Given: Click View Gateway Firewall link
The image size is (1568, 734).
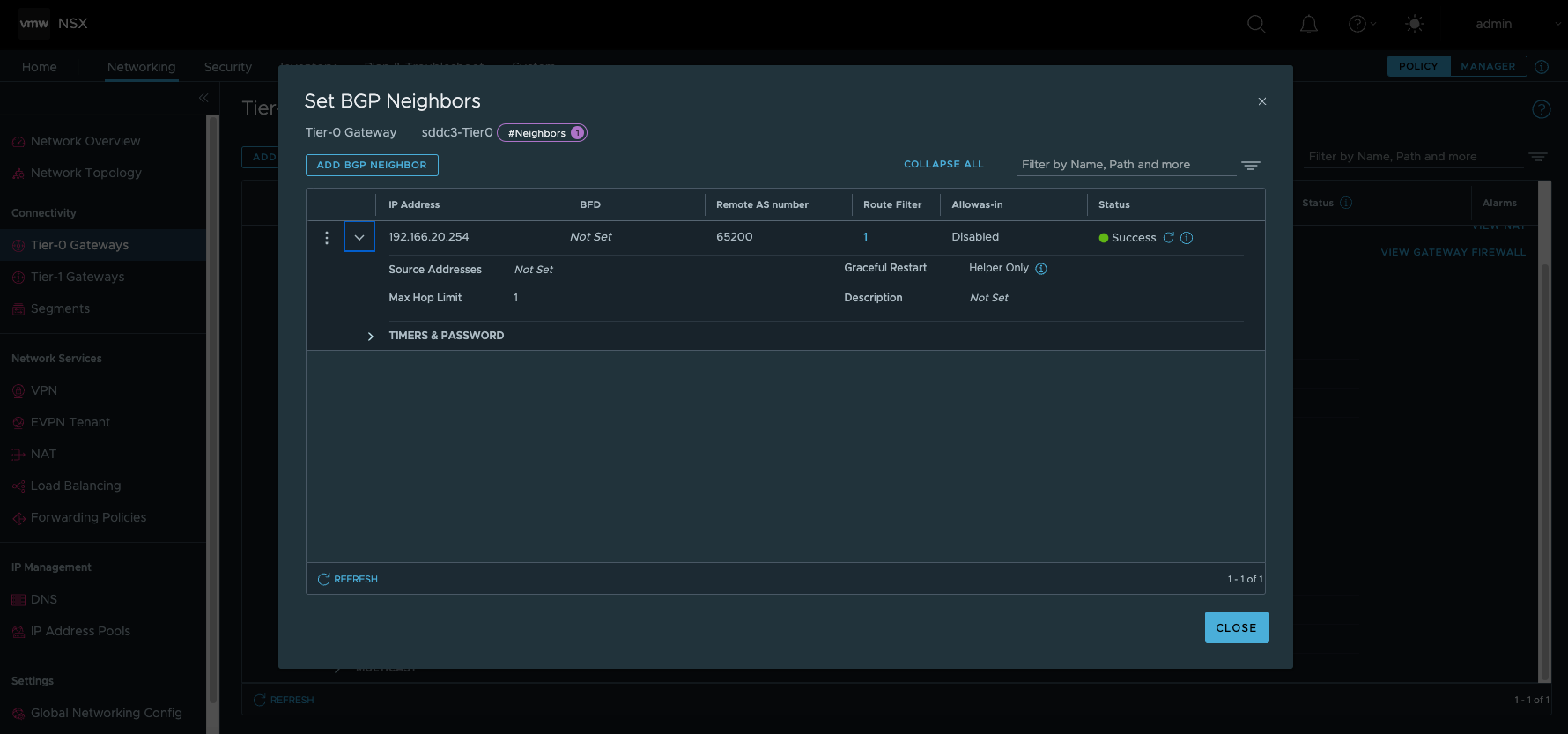Looking at the screenshot, I should (1453, 252).
